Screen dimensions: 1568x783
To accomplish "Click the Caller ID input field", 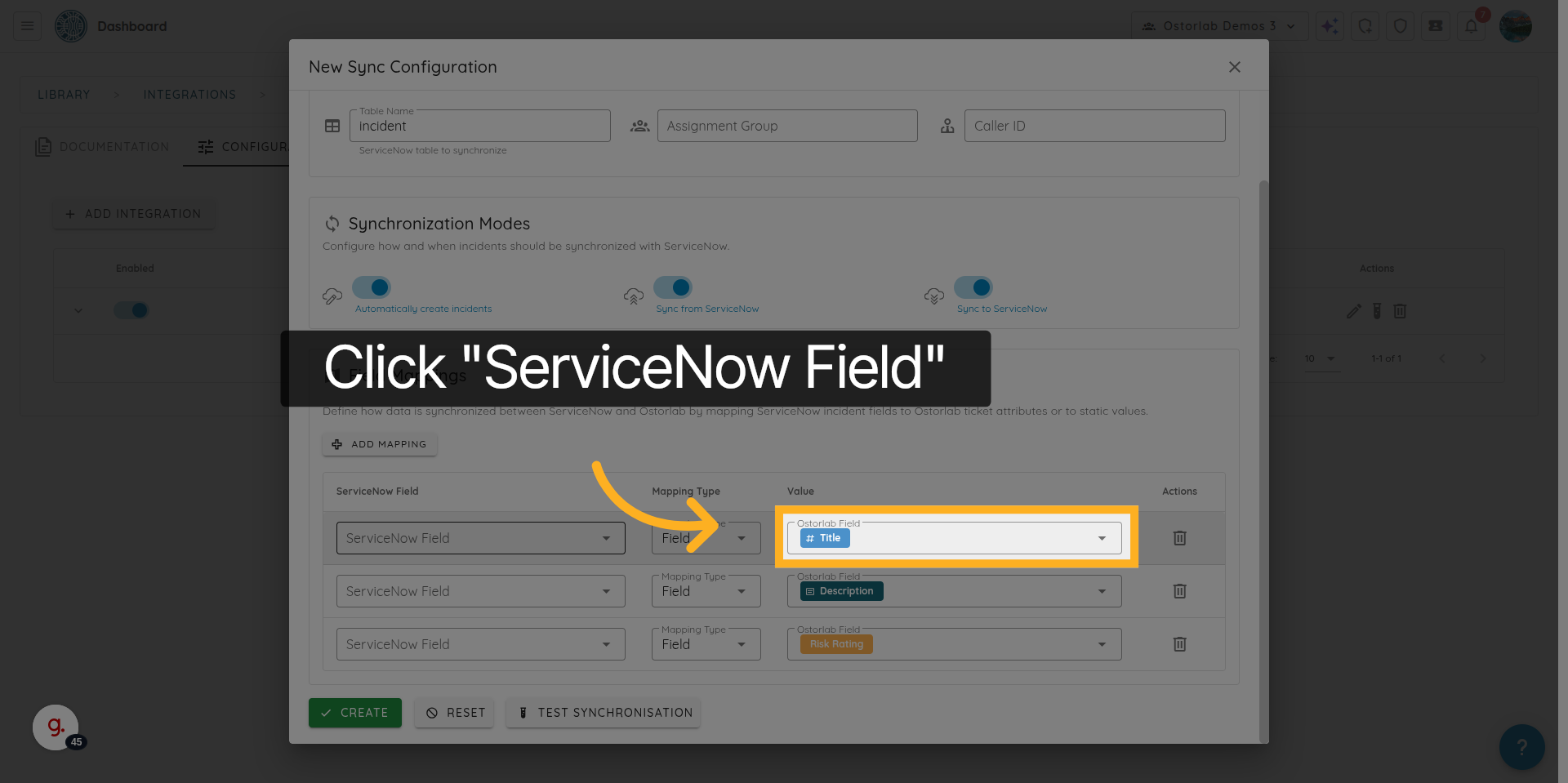I will (x=1094, y=126).
